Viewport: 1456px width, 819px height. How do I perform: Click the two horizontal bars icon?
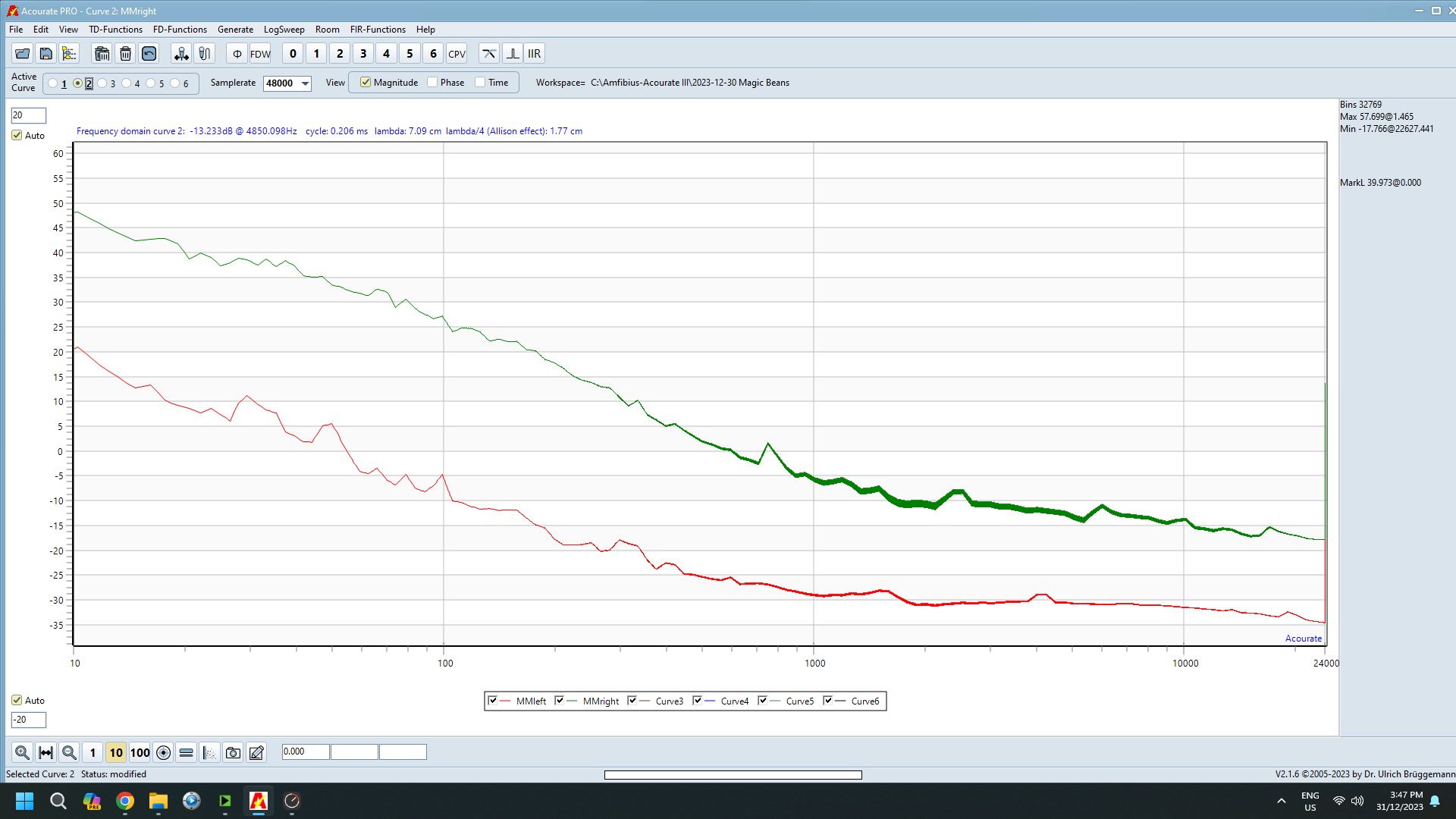coord(186,752)
